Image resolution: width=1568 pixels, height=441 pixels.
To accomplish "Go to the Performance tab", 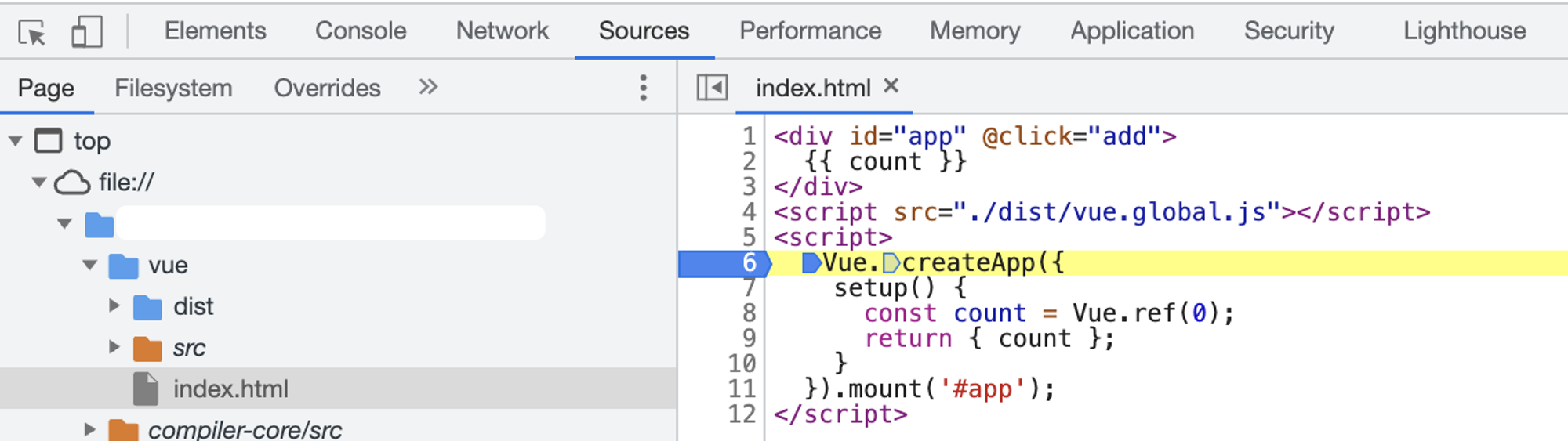I will point(810,31).
